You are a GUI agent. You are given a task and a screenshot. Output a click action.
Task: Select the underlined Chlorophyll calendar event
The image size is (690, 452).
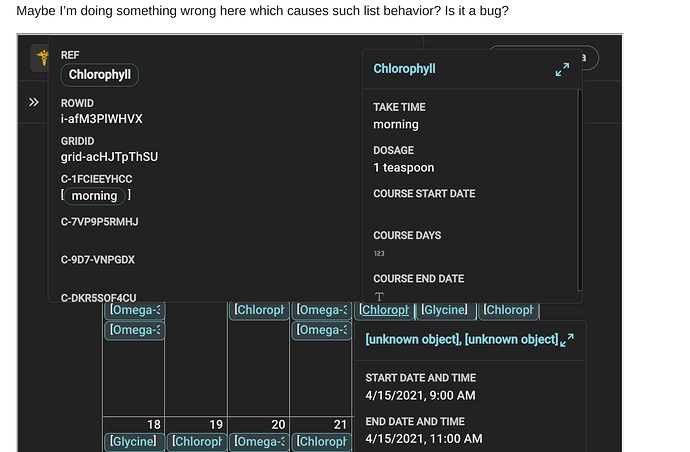pyautogui.click(x=385, y=311)
